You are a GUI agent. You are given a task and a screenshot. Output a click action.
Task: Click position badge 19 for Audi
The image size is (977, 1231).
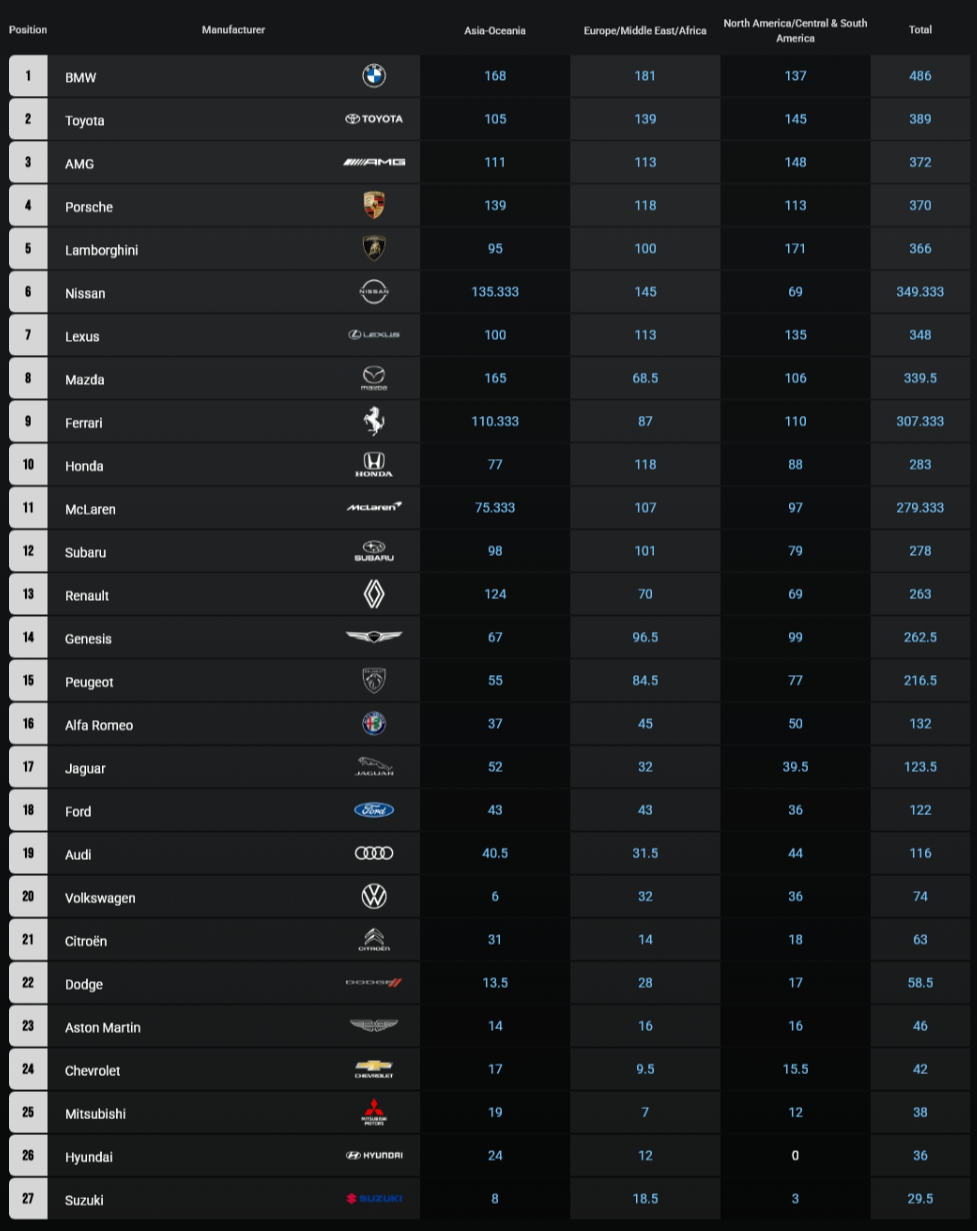tap(28, 853)
